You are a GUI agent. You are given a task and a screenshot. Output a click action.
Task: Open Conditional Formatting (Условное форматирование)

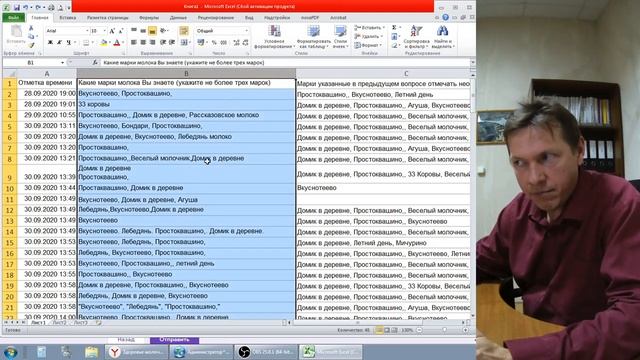274,37
